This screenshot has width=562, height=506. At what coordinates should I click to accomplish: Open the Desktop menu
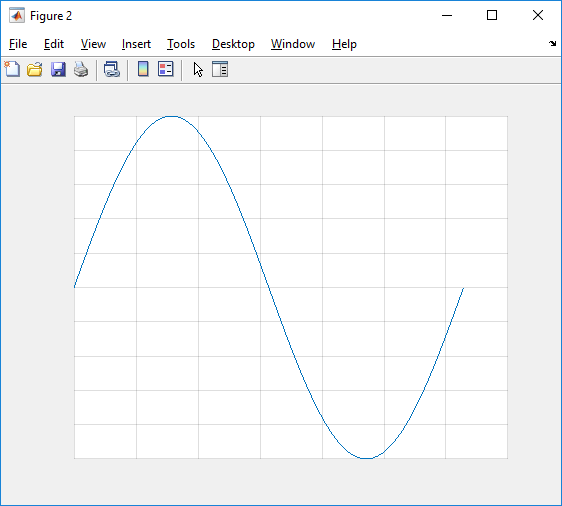(x=233, y=44)
